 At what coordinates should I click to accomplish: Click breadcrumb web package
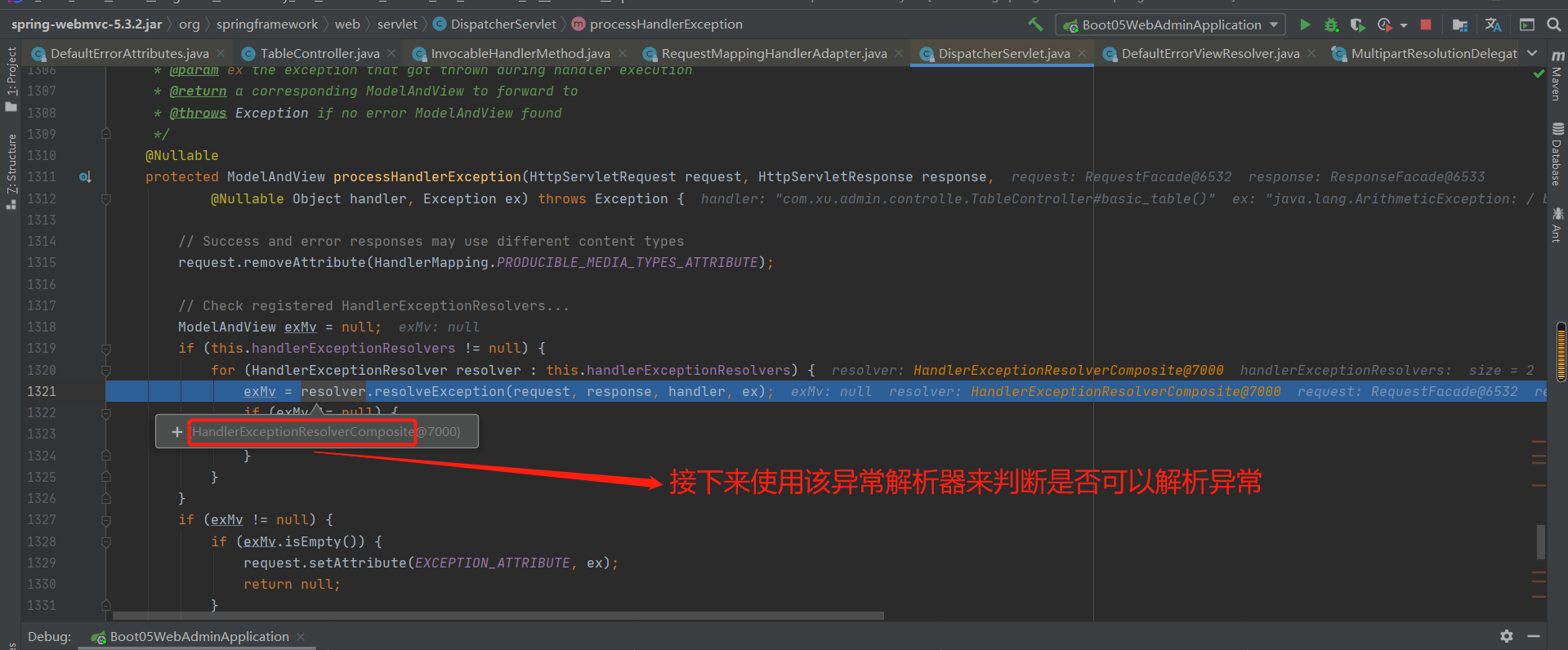click(x=347, y=24)
